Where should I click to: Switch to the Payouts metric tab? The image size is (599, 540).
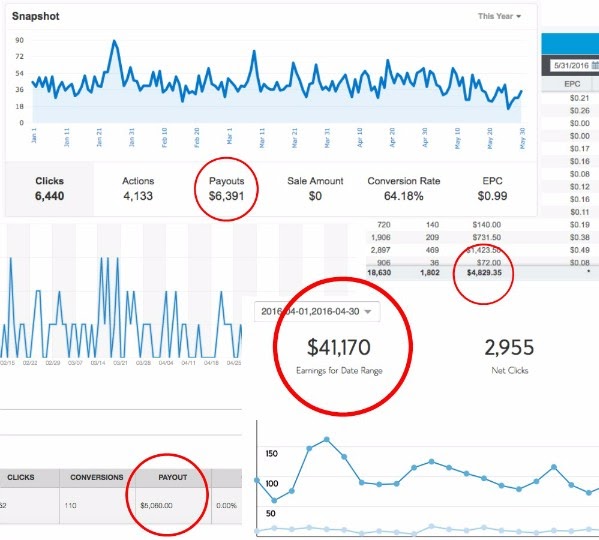tap(226, 189)
